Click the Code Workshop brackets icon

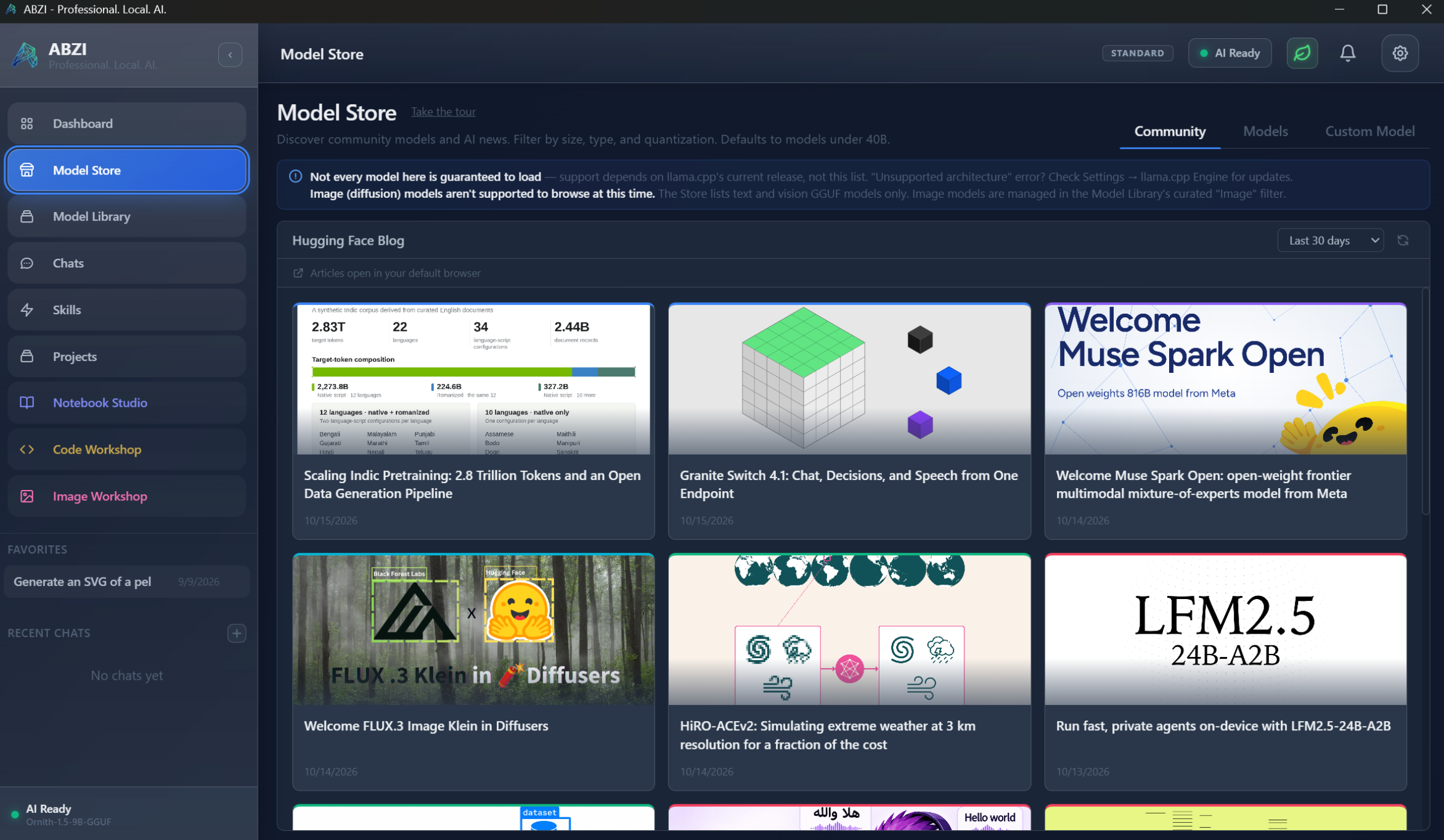[x=27, y=449]
